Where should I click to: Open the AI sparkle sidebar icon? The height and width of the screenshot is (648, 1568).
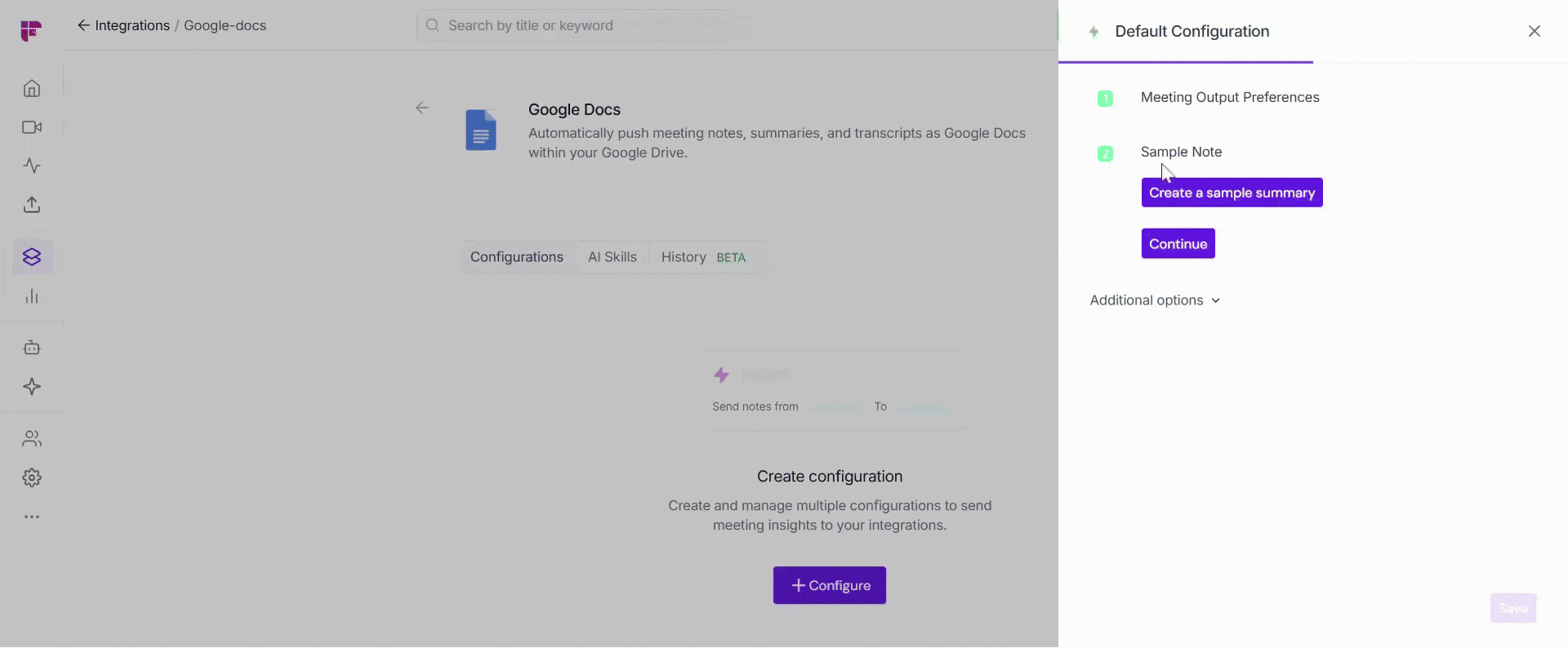(x=32, y=387)
